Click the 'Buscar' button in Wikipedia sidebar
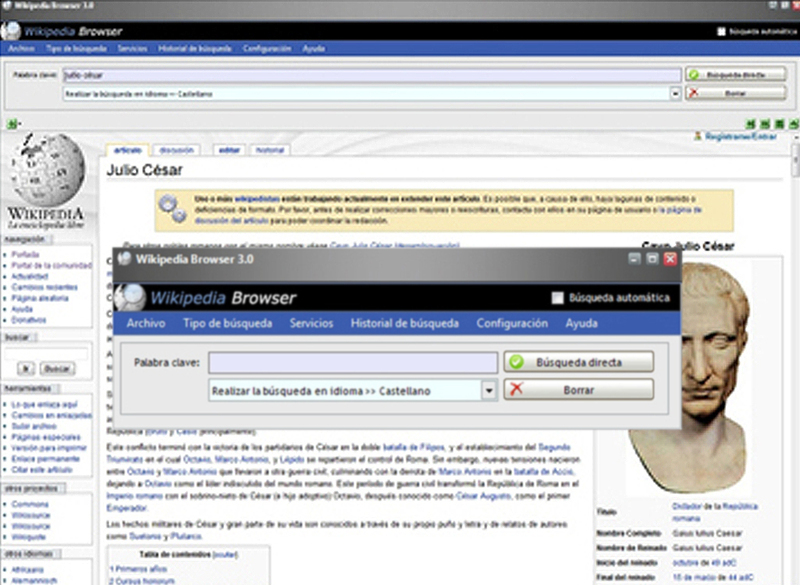The image size is (800, 585). pyautogui.click(x=57, y=368)
